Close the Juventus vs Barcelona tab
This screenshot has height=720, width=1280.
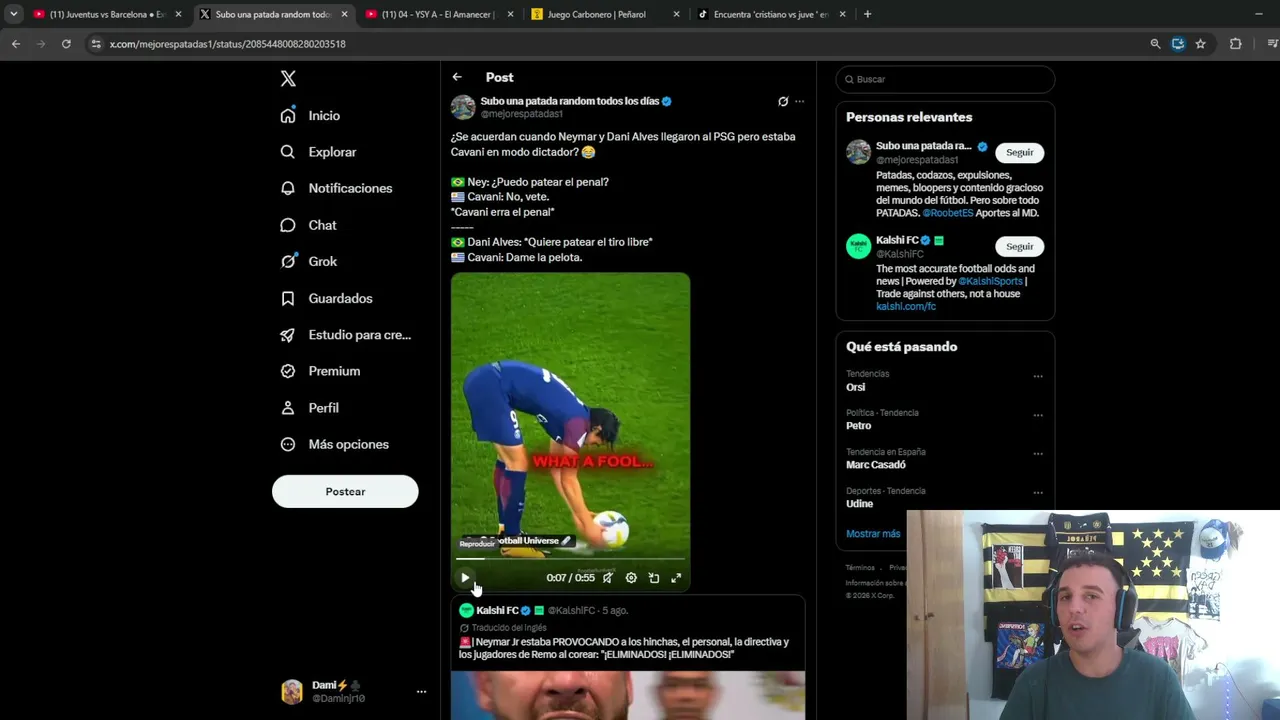(x=178, y=14)
